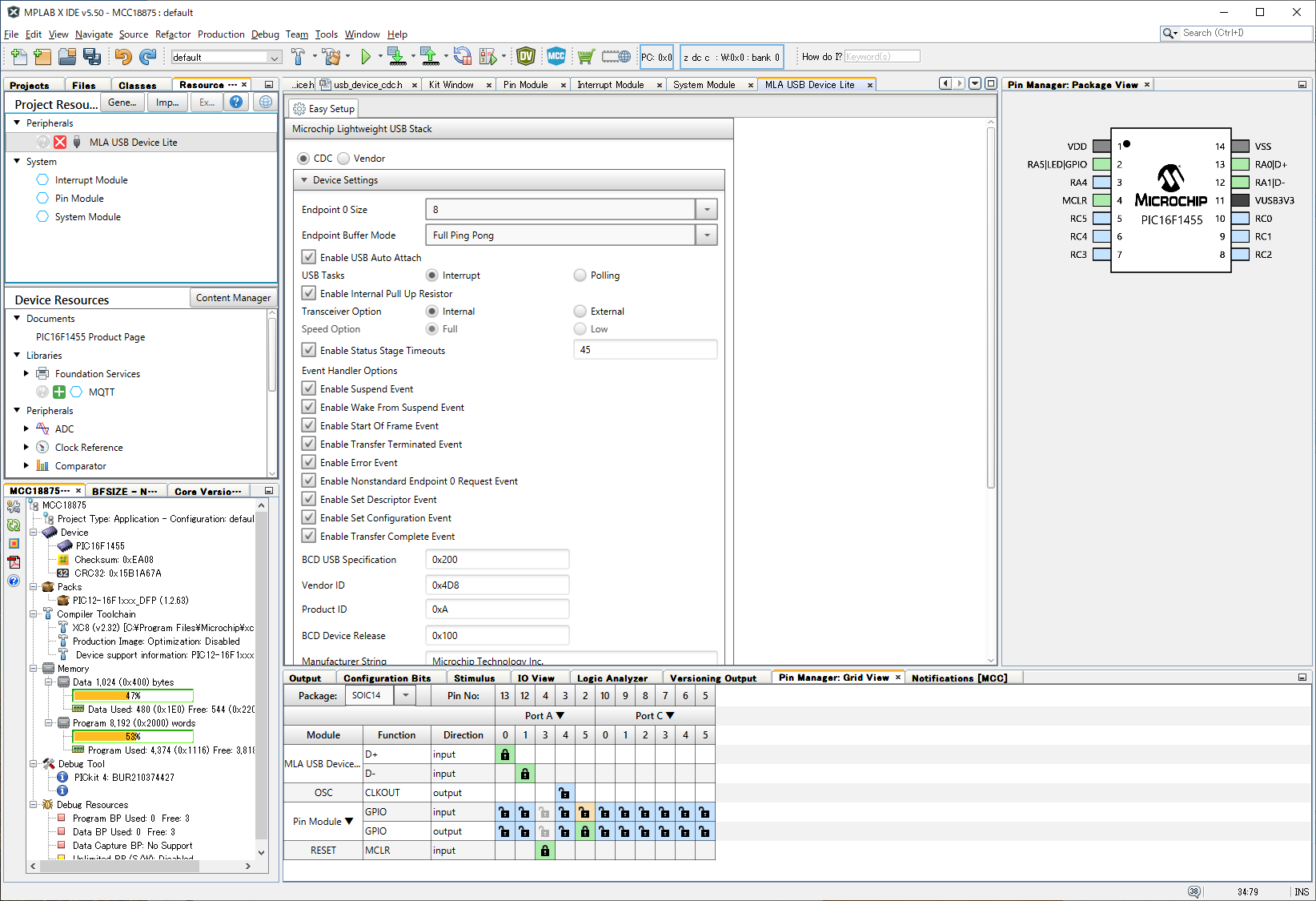Expand Foundation Services library node

coord(26,373)
